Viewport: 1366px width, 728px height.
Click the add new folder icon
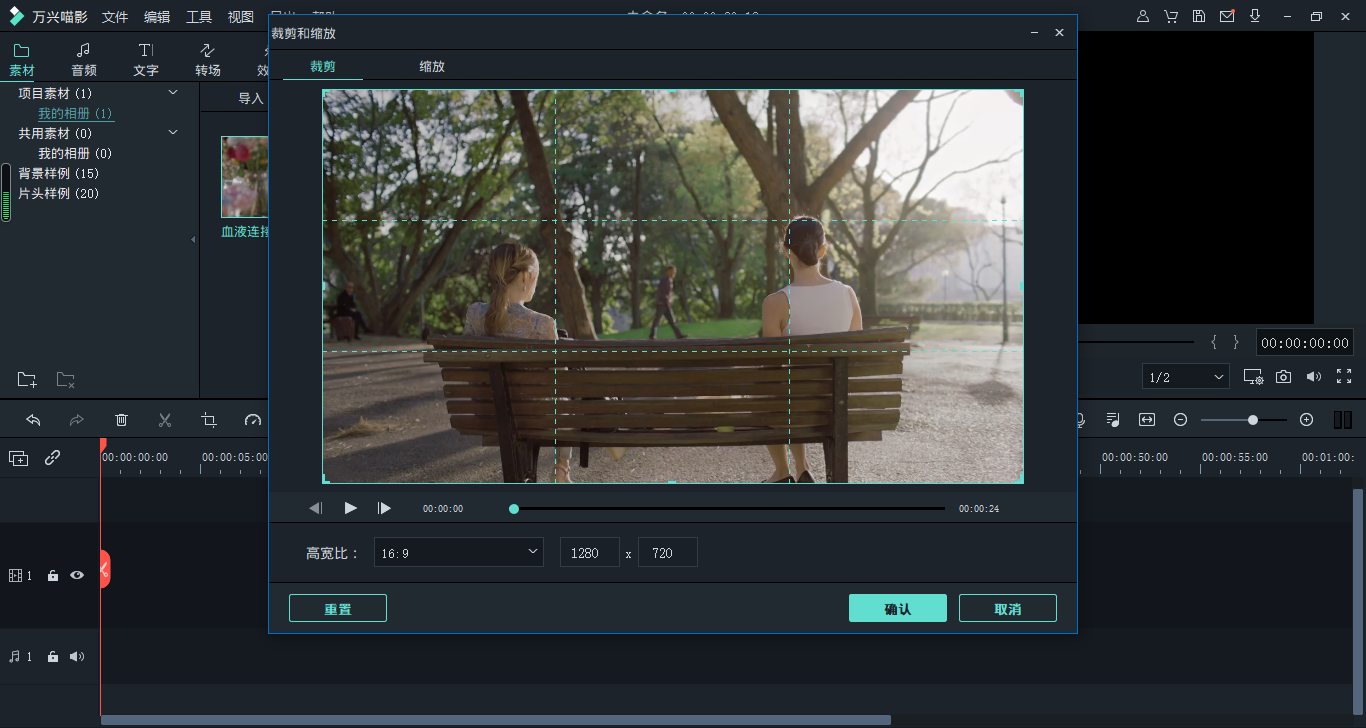[x=27, y=380]
